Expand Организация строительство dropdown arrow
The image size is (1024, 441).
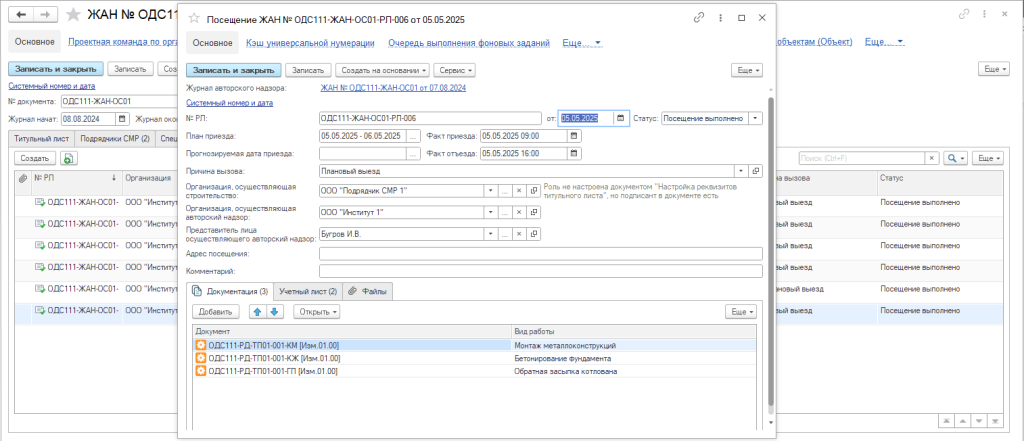491,191
